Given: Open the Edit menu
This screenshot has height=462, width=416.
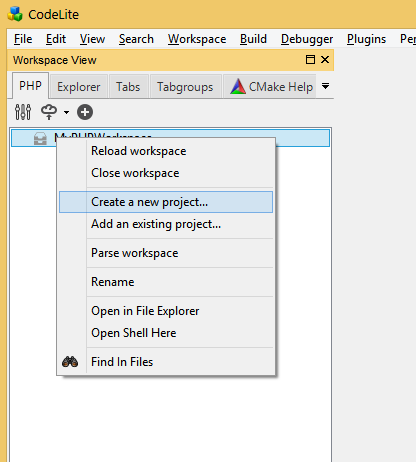Looking at the screenshot, I should 56,39.
